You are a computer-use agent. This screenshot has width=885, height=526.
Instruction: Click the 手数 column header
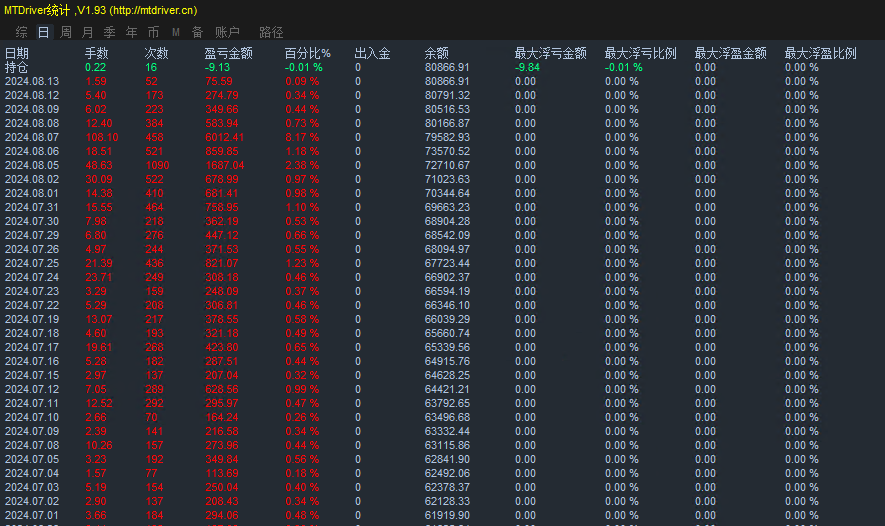(97, 53)
